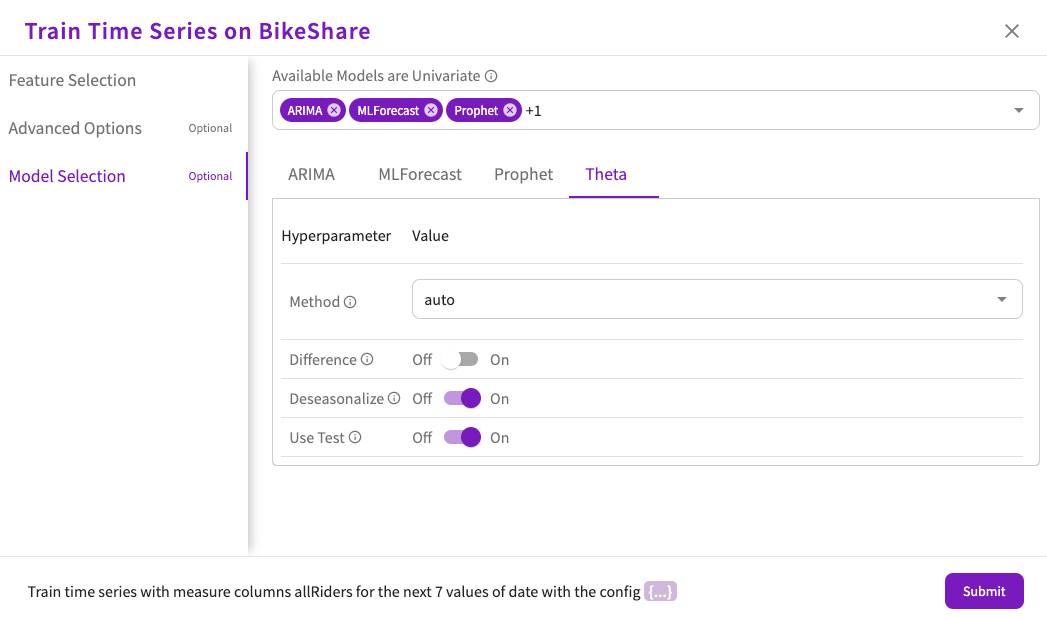Click the Use Test On label
The width and height of the screenshot is (1047, 619).
pos(499,438)
